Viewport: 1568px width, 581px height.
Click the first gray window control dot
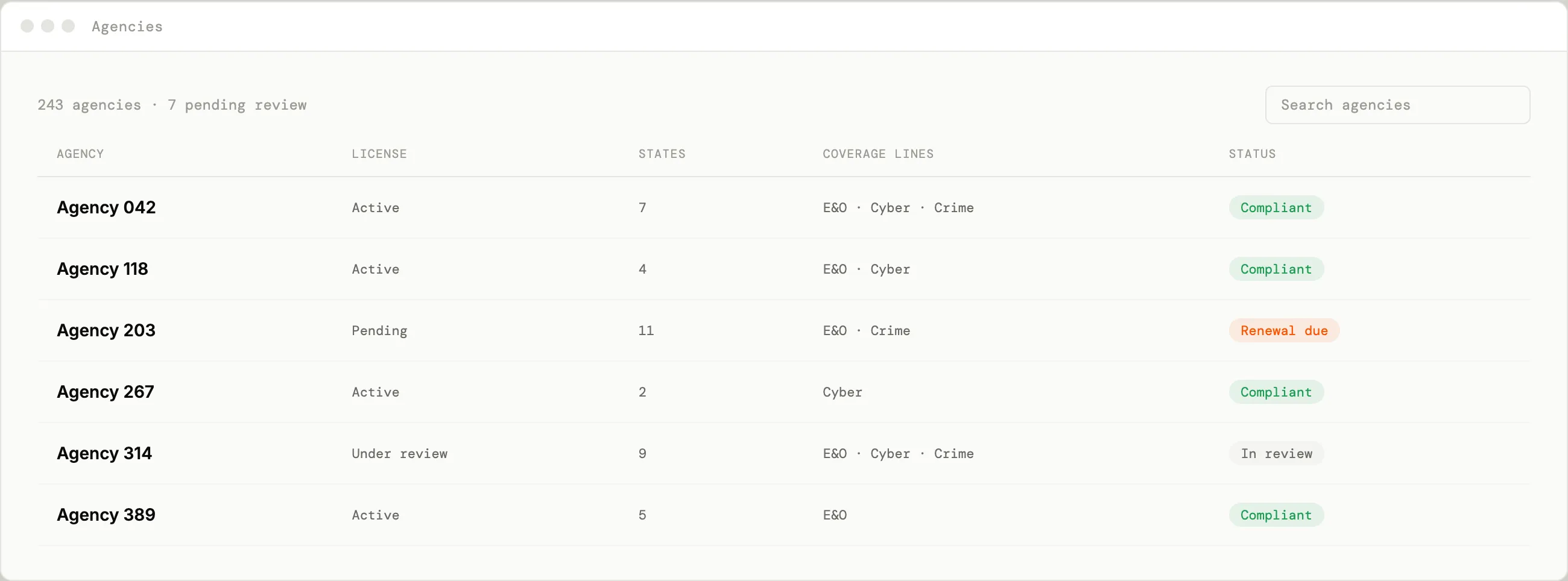27,25
